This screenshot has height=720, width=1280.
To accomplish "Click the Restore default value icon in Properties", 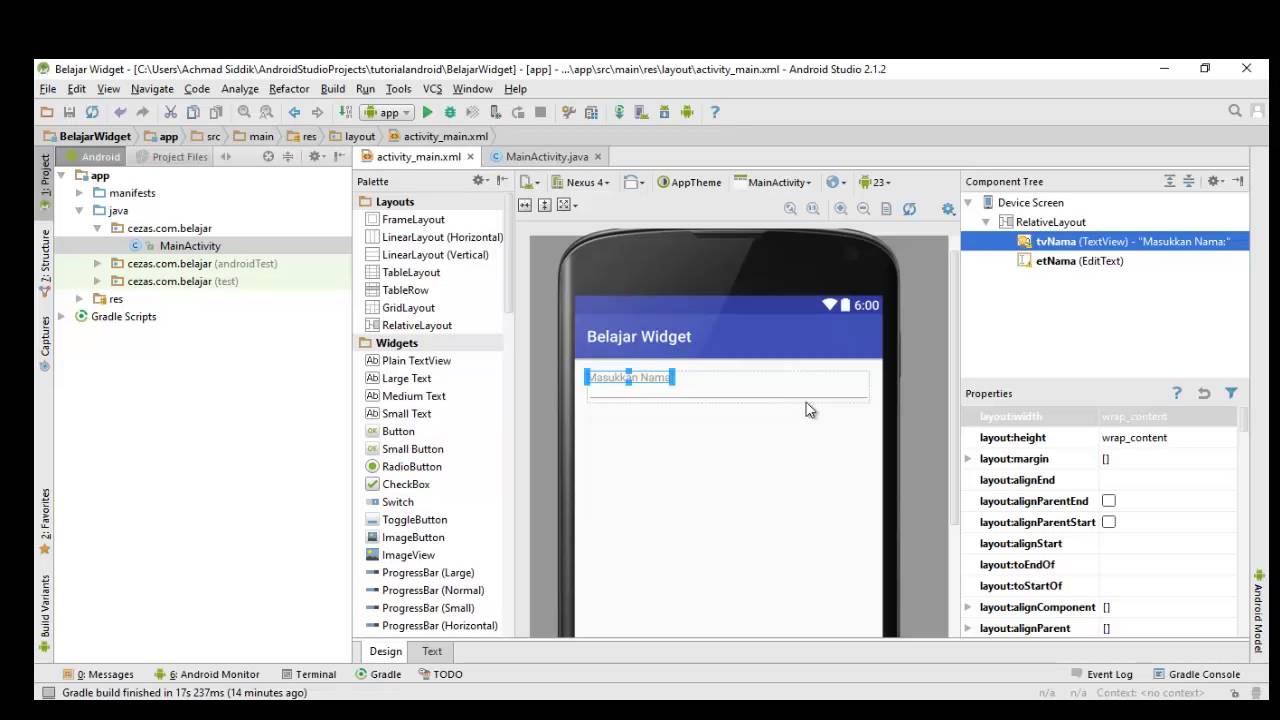I will (1204, 393).
